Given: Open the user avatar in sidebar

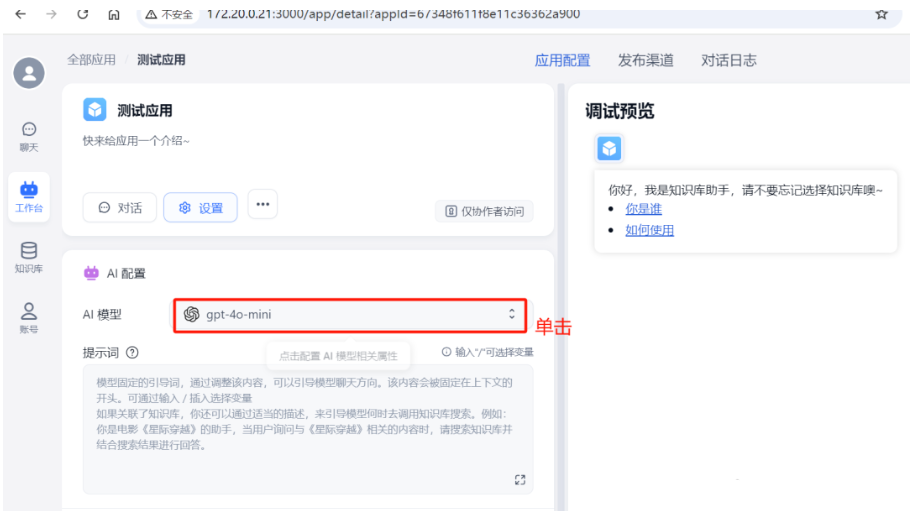Looking at the screenshot, I should point(29,74).
